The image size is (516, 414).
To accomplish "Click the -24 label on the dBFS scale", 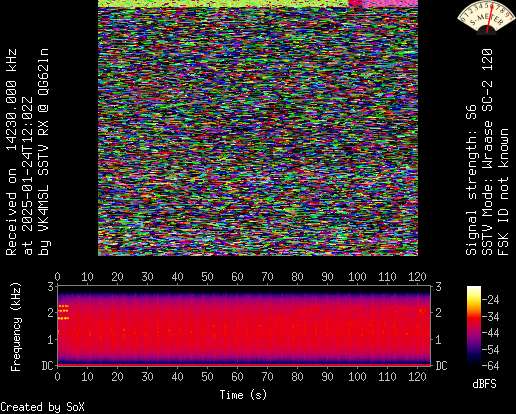I will click(x=491, y=300).
